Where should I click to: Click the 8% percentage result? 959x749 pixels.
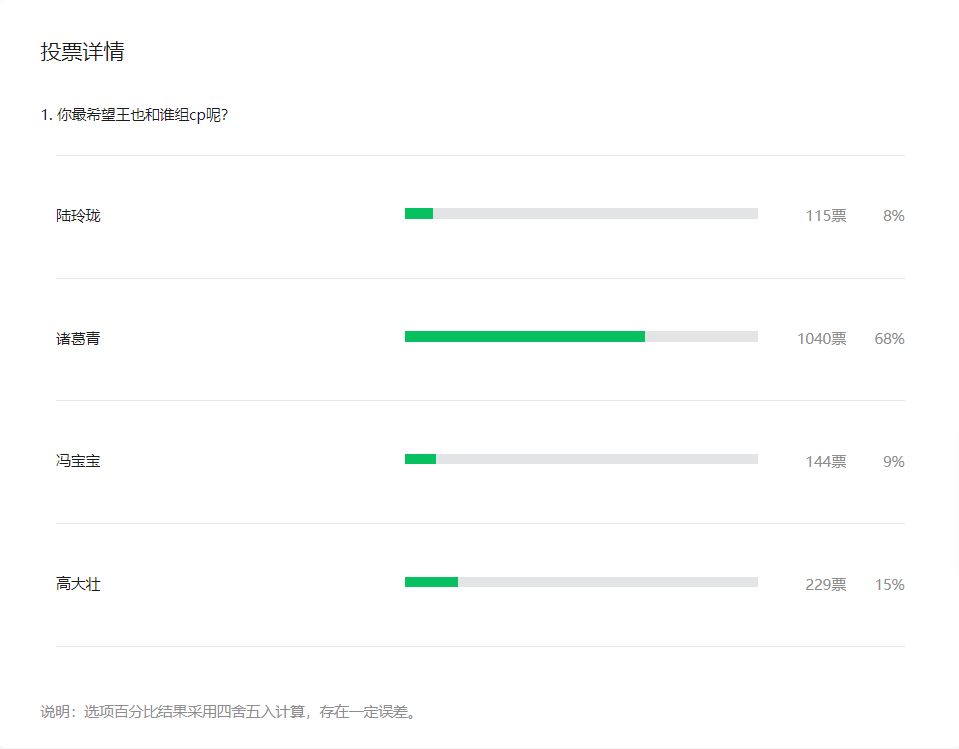(893, 216)
